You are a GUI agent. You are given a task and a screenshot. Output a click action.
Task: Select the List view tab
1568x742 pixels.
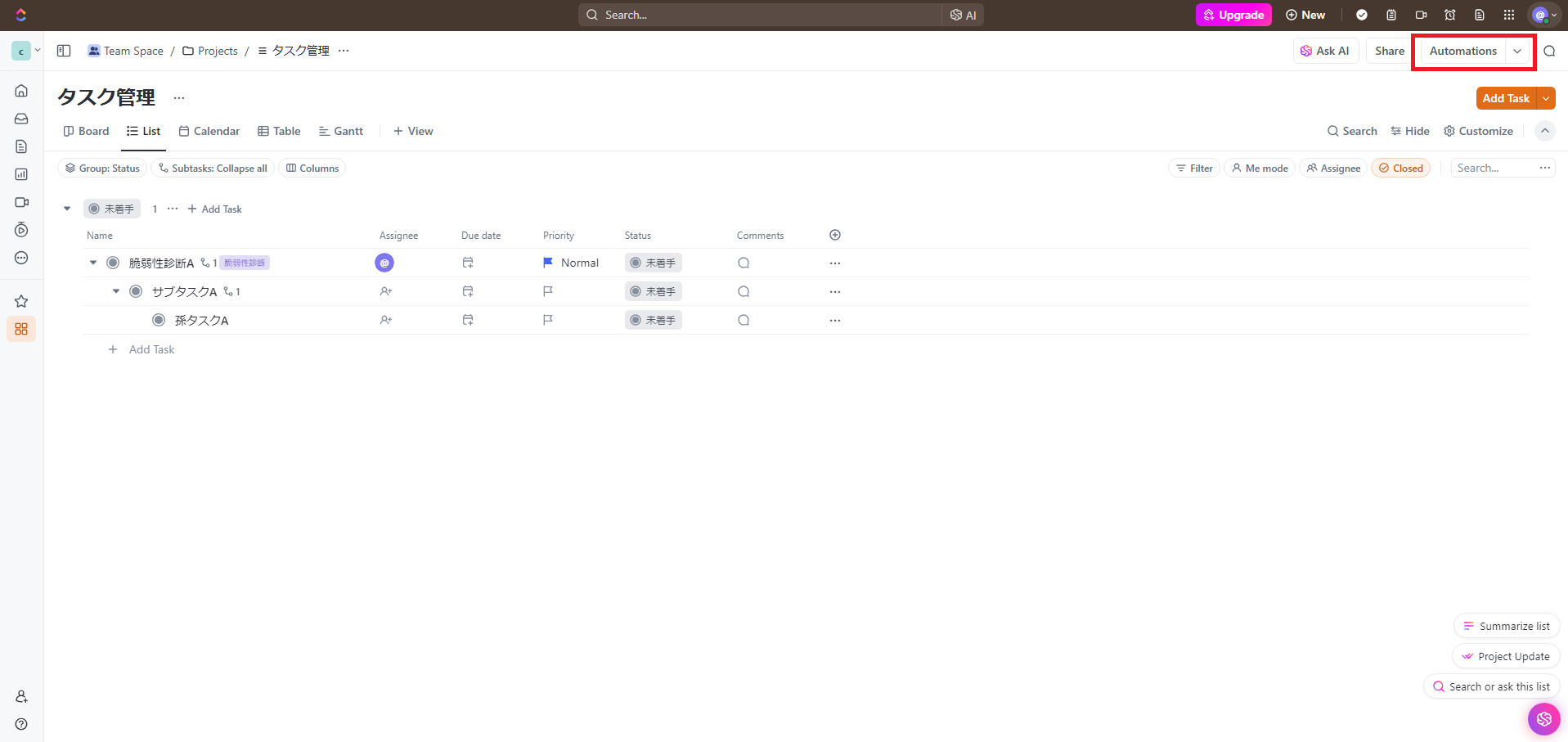(143, 131)
